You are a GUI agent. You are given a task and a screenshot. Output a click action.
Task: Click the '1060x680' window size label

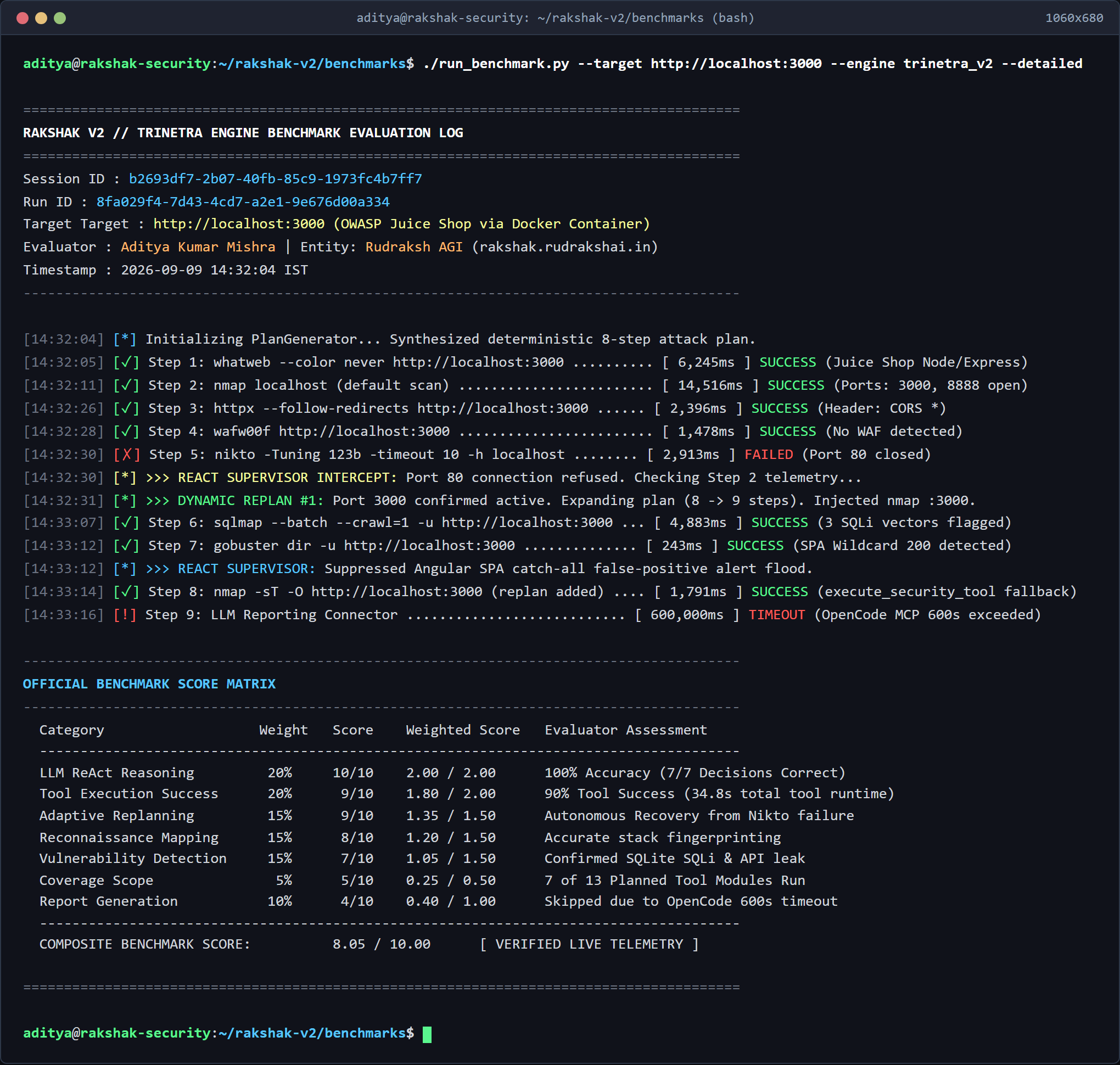tap(1074, 18)
